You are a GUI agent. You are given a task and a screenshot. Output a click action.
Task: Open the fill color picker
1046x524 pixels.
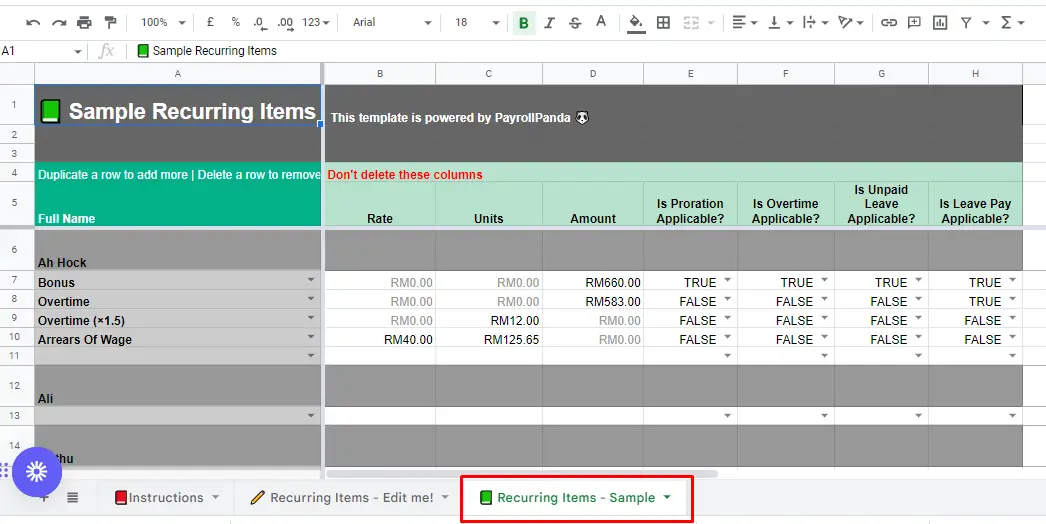tap(636, 23)
